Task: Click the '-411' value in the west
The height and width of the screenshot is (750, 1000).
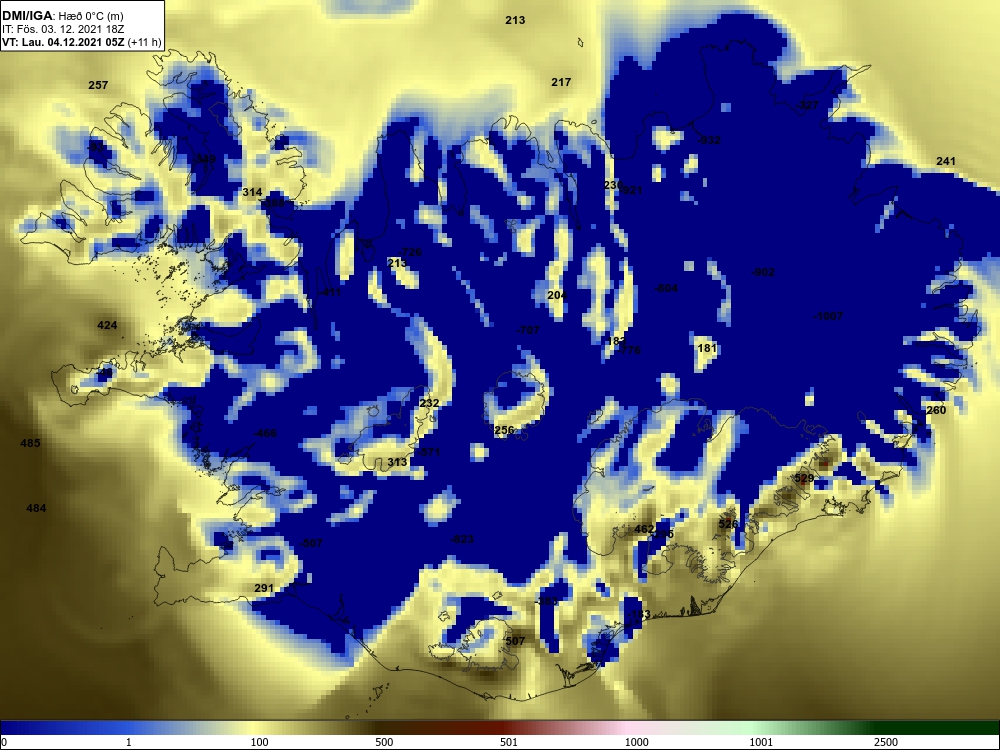Action: point(329,293)
